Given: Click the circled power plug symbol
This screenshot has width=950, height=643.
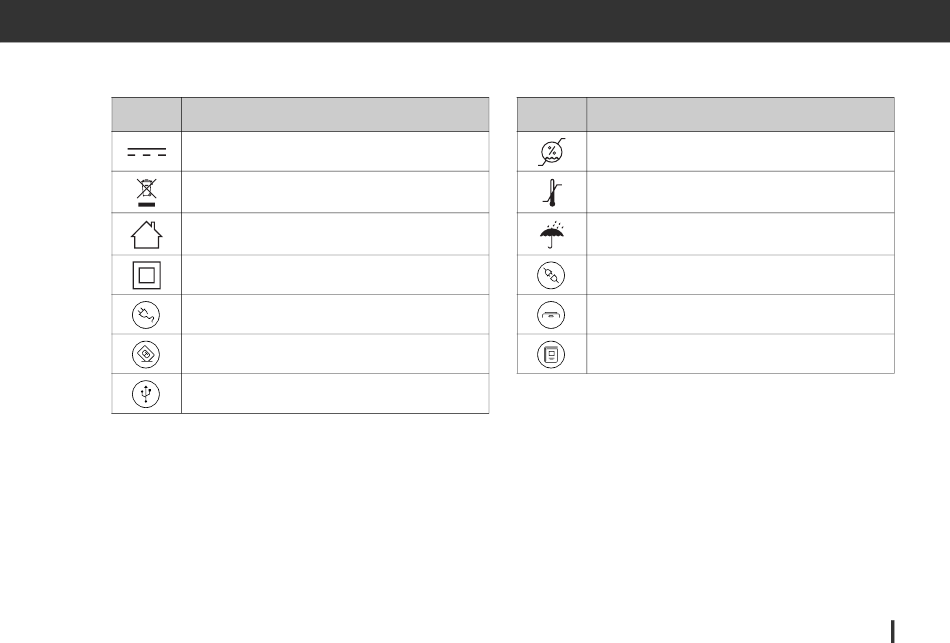Looking at the screenshot, I should click(x=146, y=315).
